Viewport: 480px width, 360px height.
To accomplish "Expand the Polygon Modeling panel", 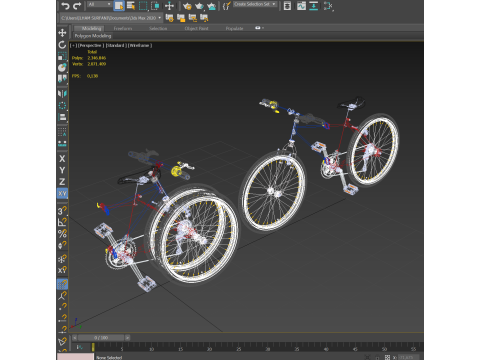I will click(93, 36).
